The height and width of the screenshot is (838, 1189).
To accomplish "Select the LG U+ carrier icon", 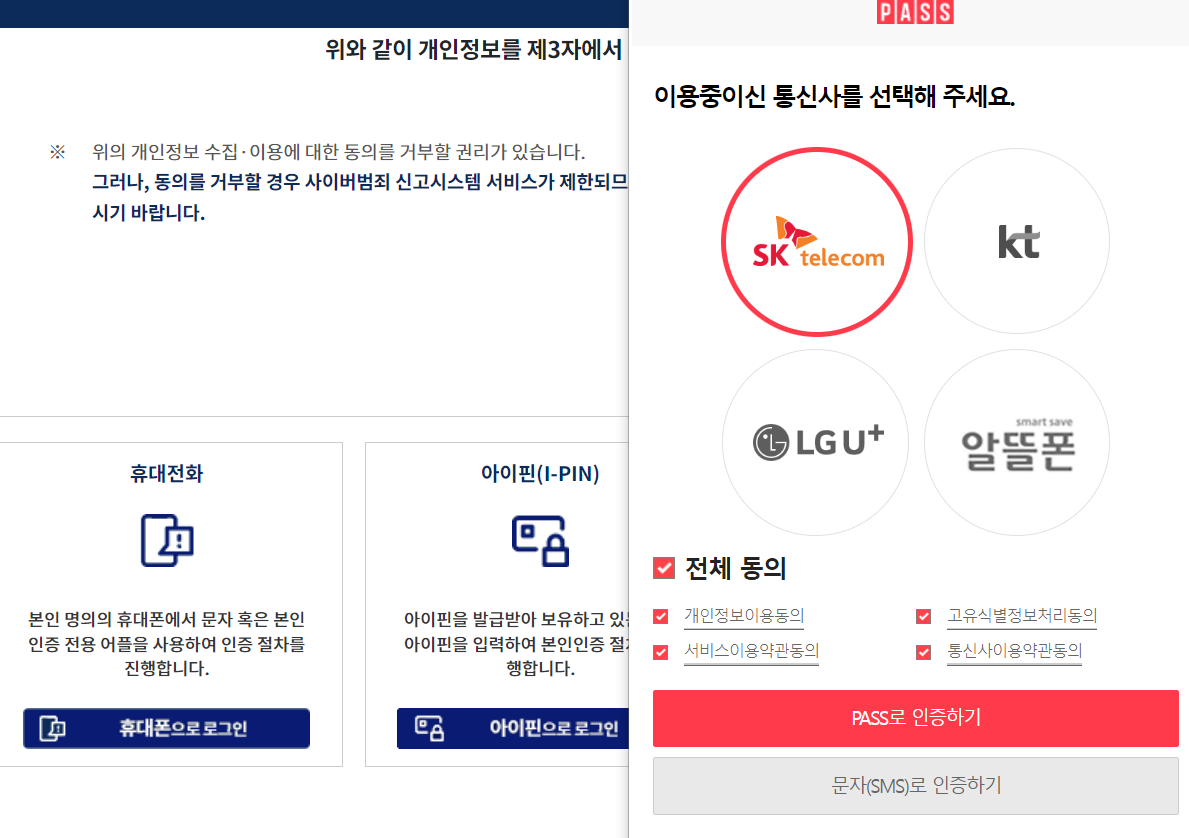I will [x=815, y=441].
